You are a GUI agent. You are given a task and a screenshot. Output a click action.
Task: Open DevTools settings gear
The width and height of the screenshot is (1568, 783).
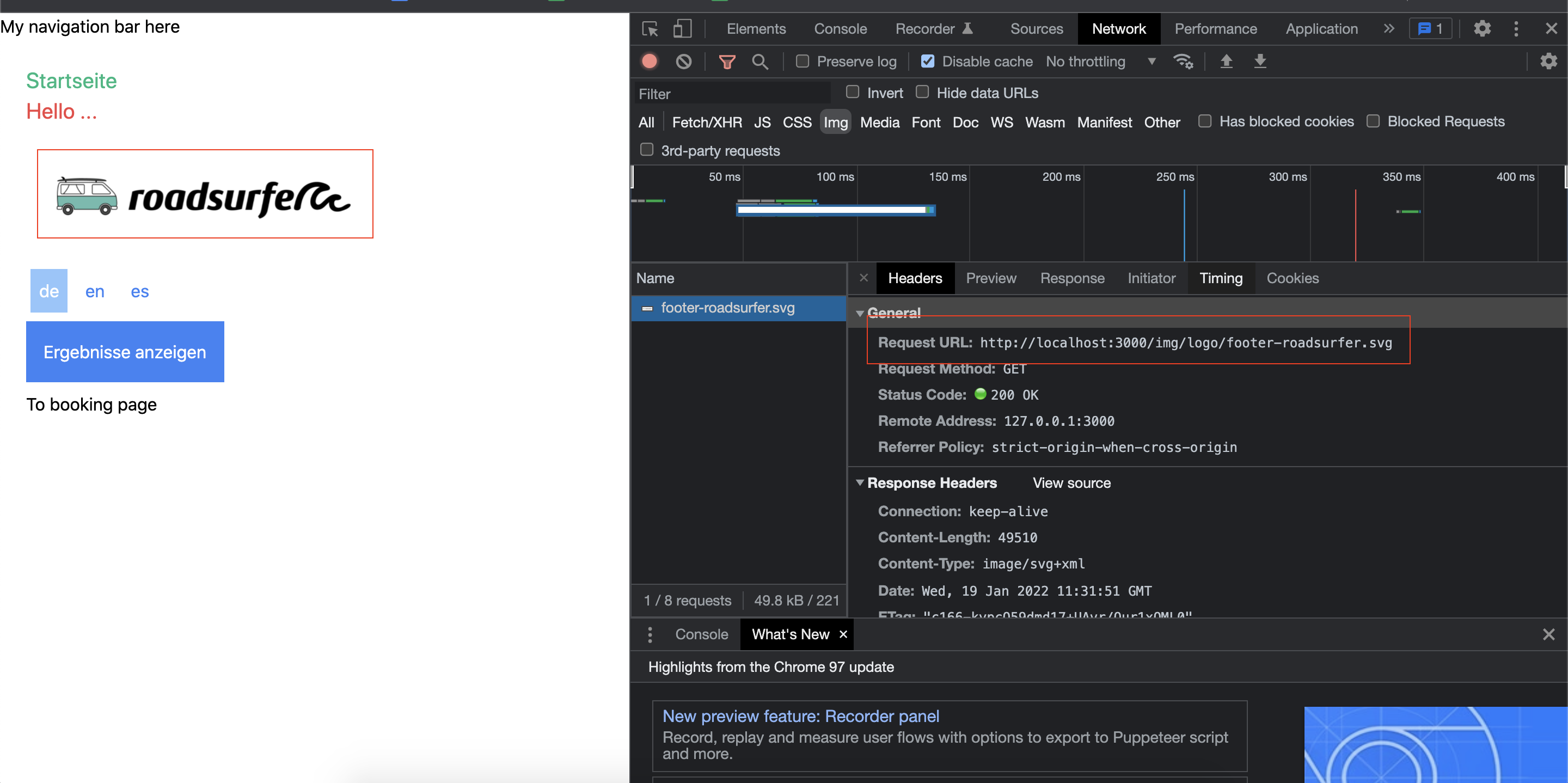[x=1481, y=29]
